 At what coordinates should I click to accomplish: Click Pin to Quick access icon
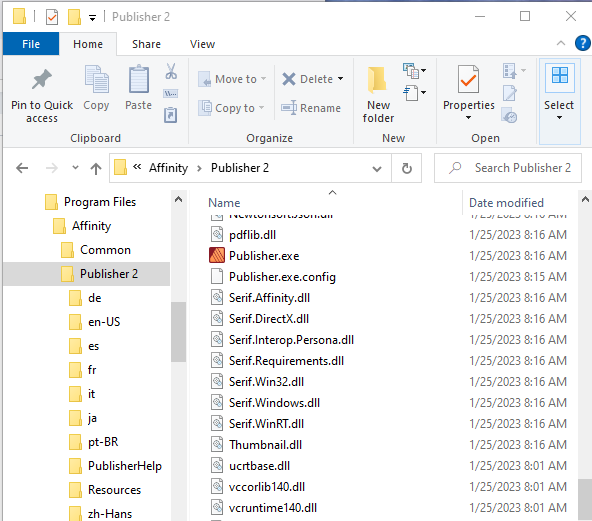click(x=42, y=79)
